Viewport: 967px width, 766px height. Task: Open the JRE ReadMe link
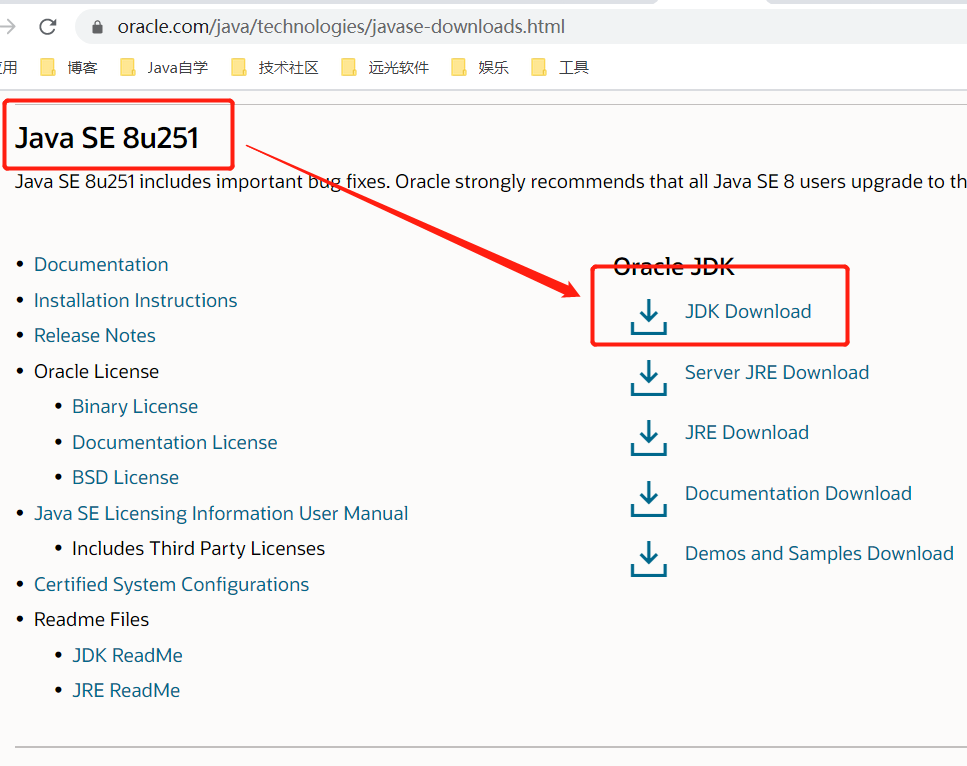[126, 690]
